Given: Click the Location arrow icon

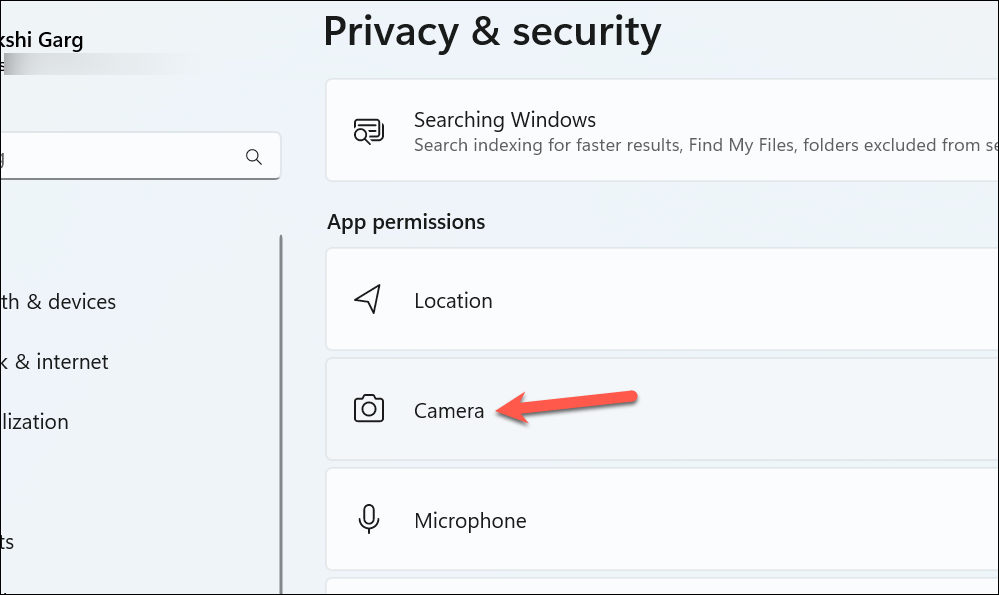Looking at the screenshot, I should coord(368,299).
